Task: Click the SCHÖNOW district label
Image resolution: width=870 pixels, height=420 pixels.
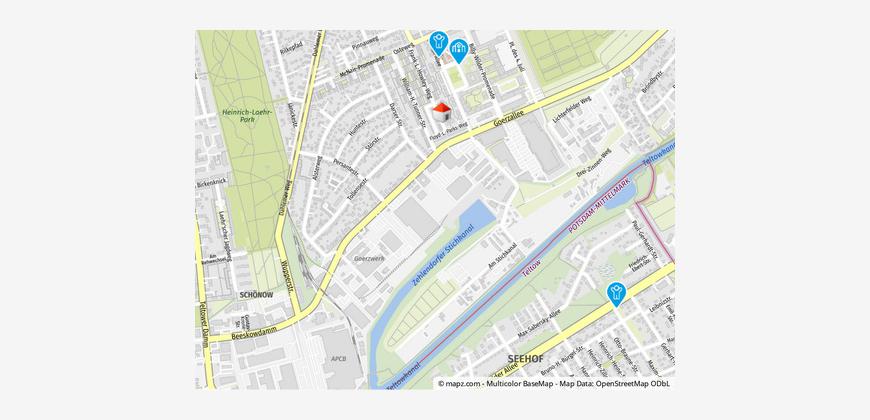Action: [x=256, y=295]
